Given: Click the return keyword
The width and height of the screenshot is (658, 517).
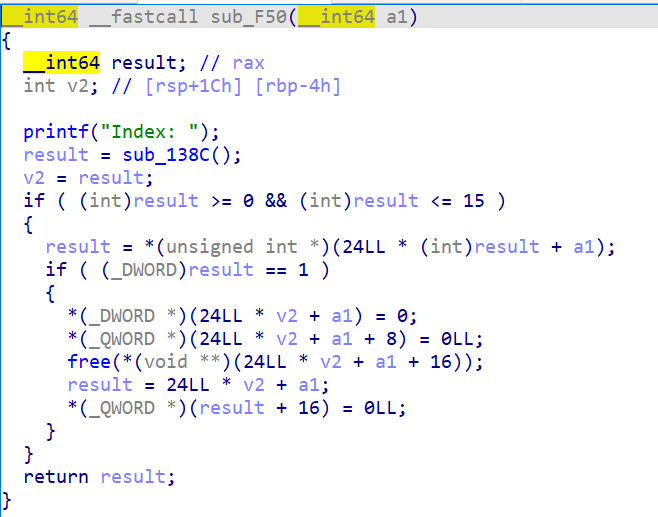Looking at the screenshot, I should tap(57, 476).
